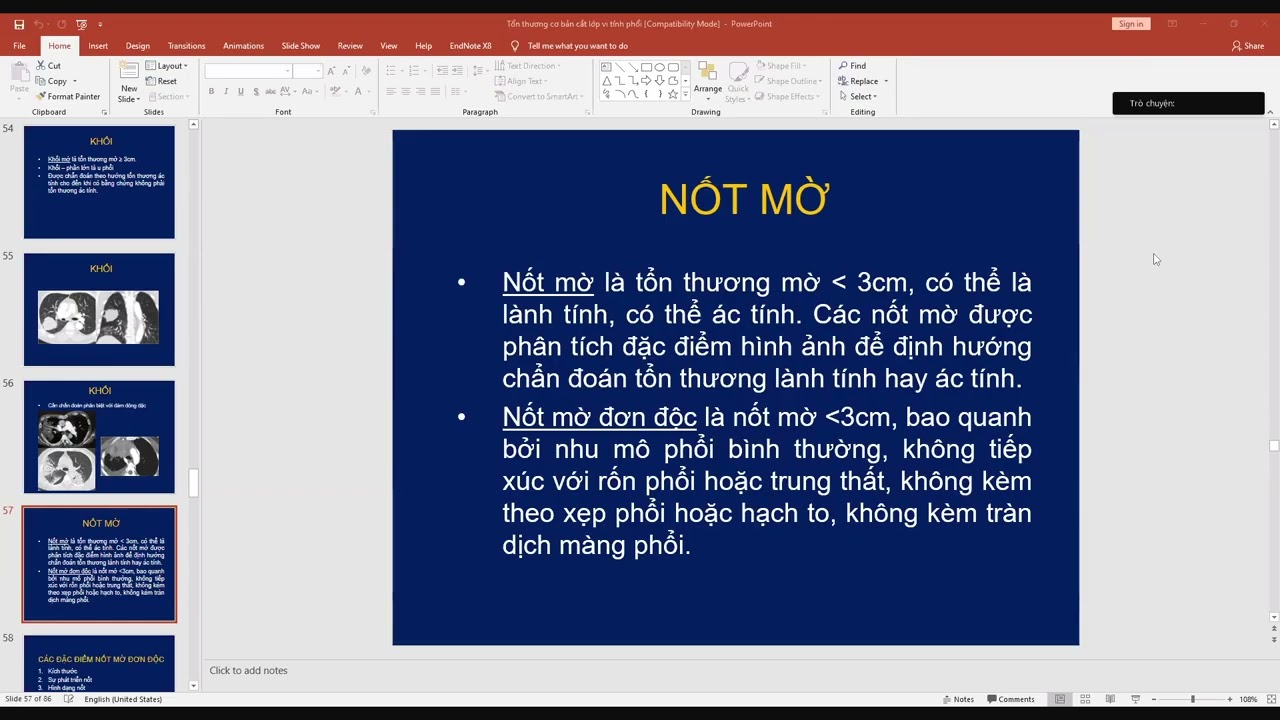Click the Save icon in title bar

[19, 24]
